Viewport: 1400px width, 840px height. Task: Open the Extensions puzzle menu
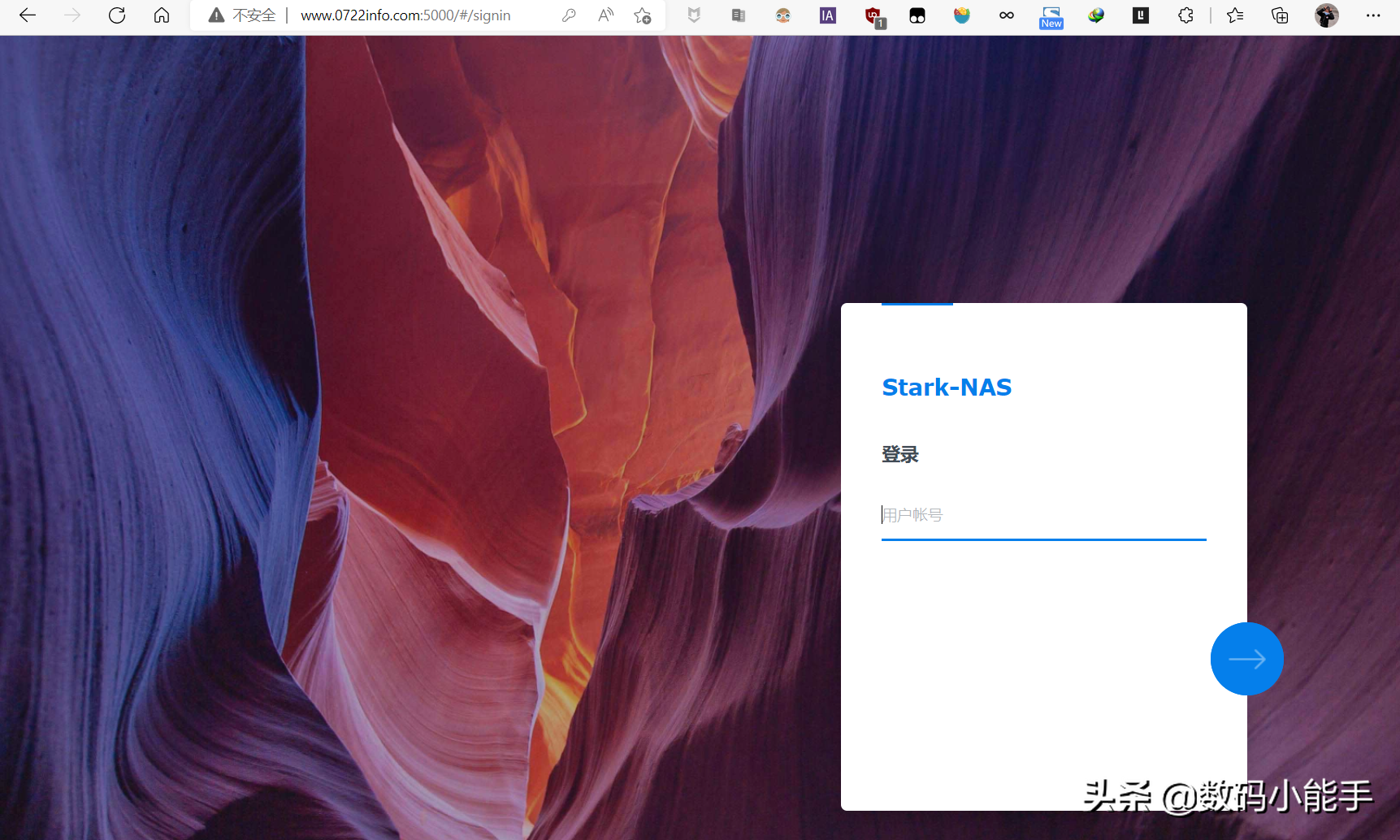click(x=1185, y=15)
